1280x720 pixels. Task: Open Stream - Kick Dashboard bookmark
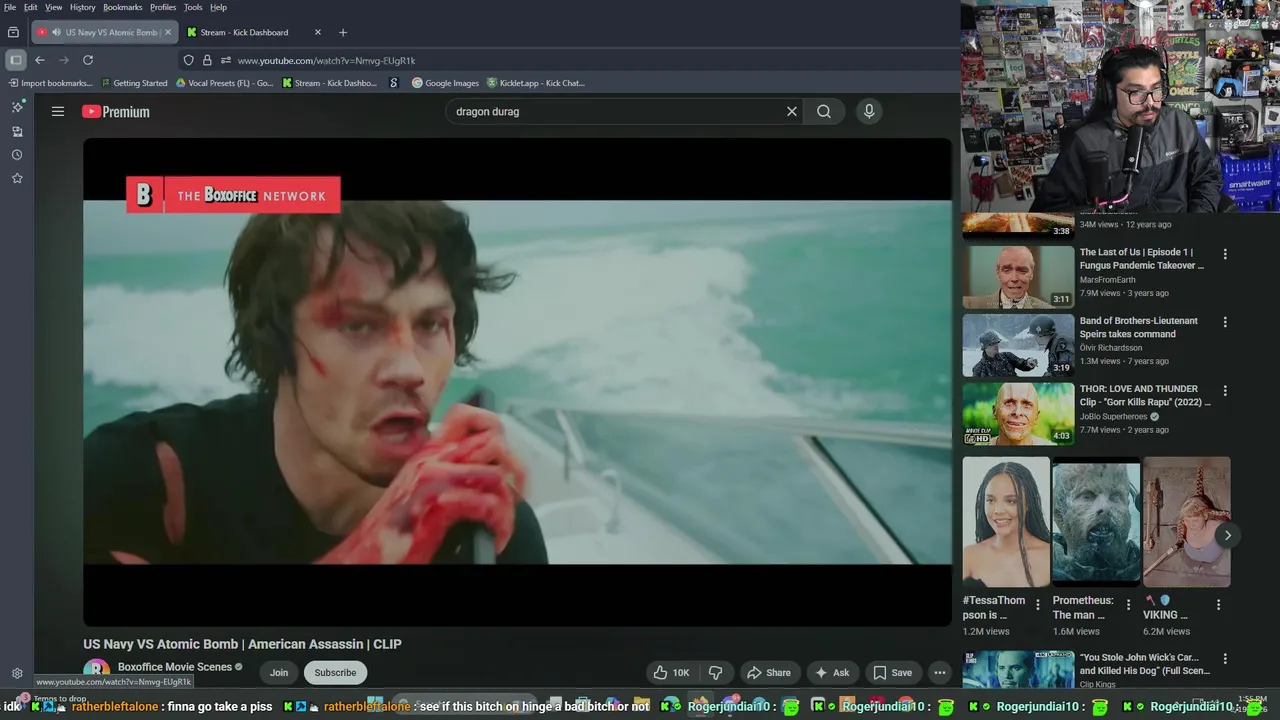[x=330, y=83]
